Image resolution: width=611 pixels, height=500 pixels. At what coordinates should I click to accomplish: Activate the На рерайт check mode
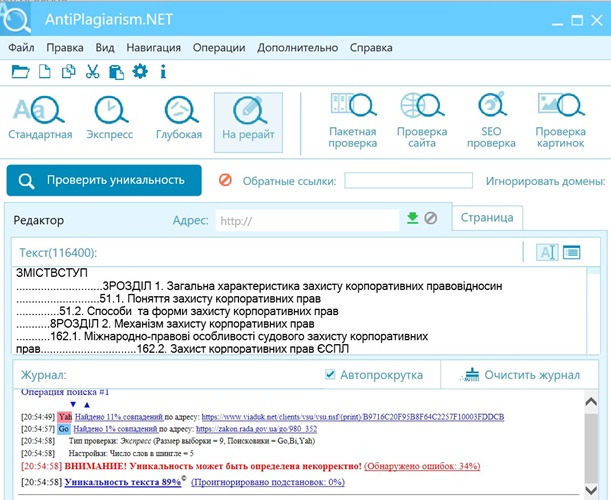tap(248, 122)
